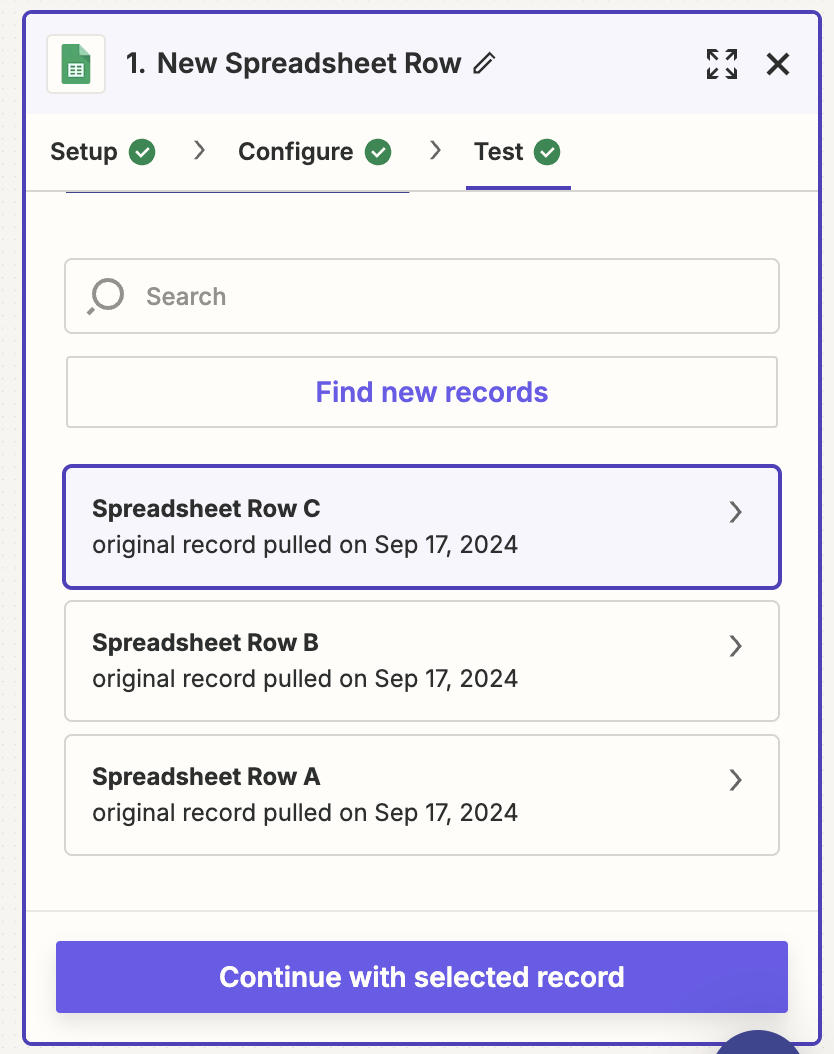
Task: Expand details for Spreadsheet Row A
Action: (736, 781)
